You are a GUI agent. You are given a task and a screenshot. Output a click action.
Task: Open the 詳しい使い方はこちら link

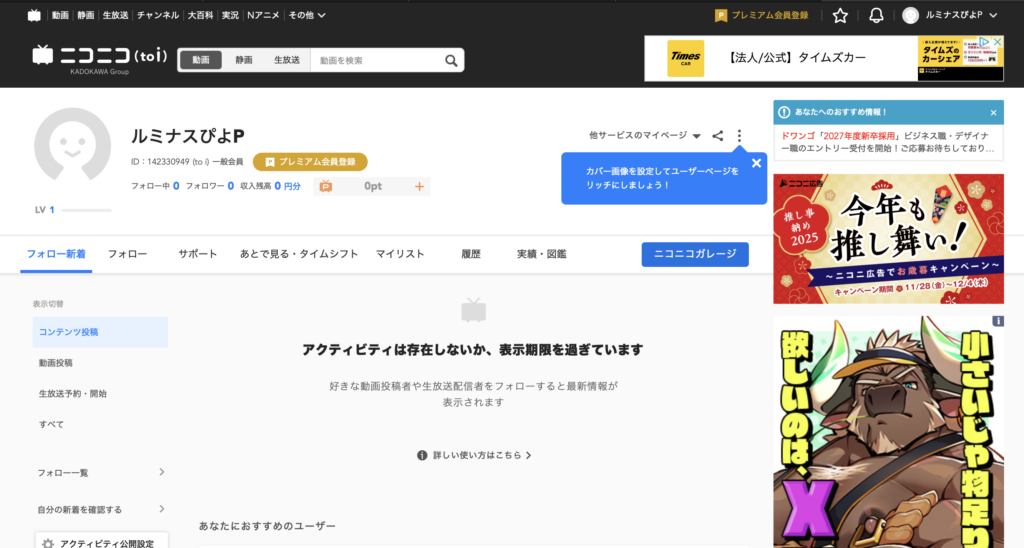pyautogui.click(x=474, y=455)
